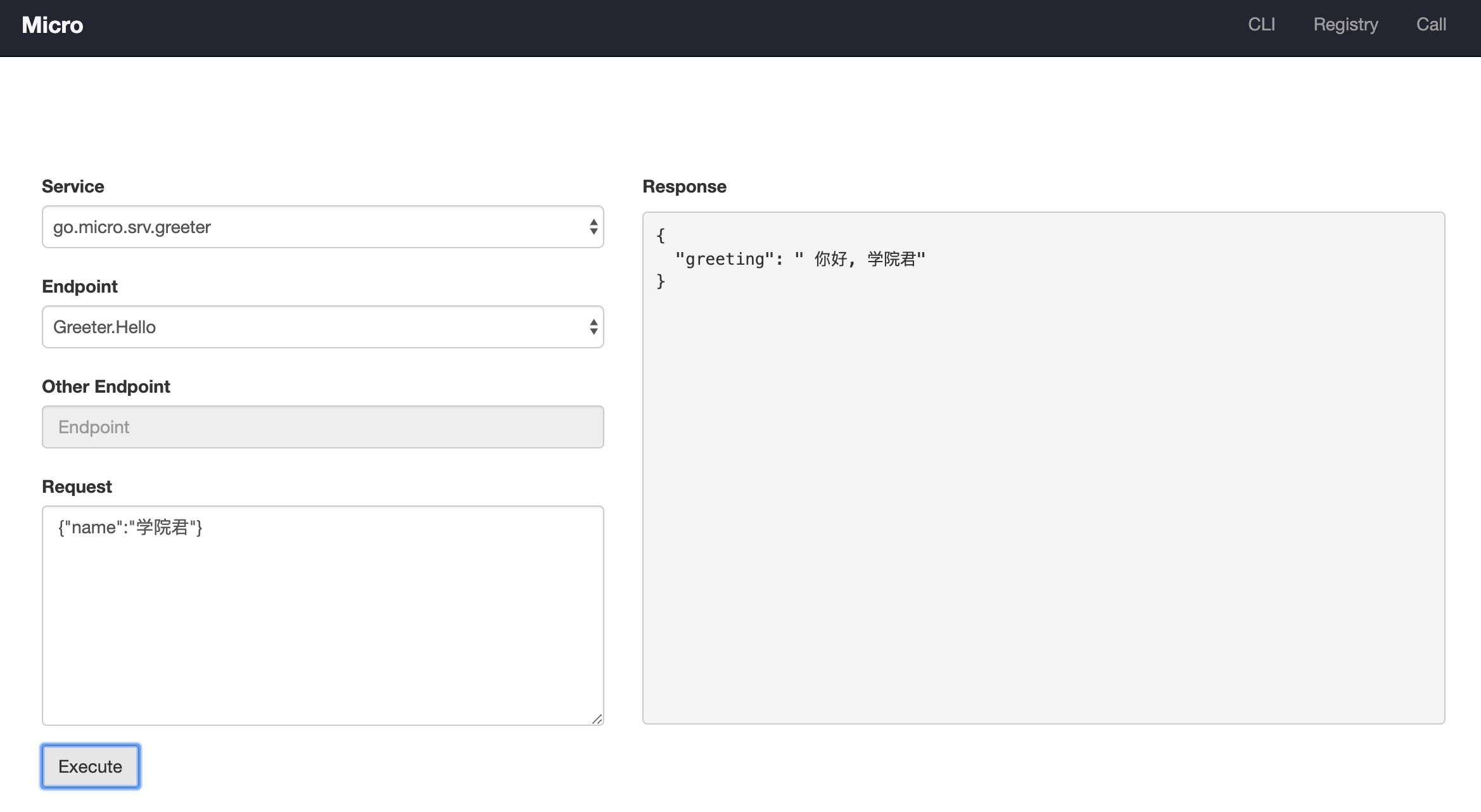Click the Request label

point(77,487)
